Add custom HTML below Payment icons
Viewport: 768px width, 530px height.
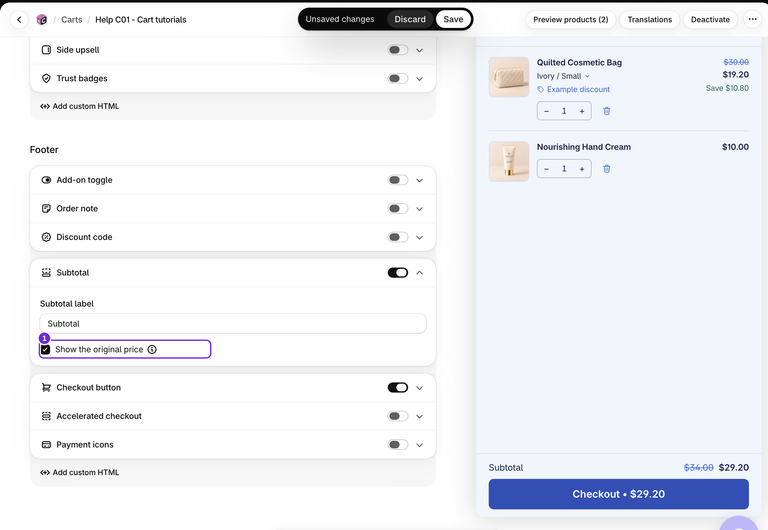pyautogui.click(x=79, y=473)
